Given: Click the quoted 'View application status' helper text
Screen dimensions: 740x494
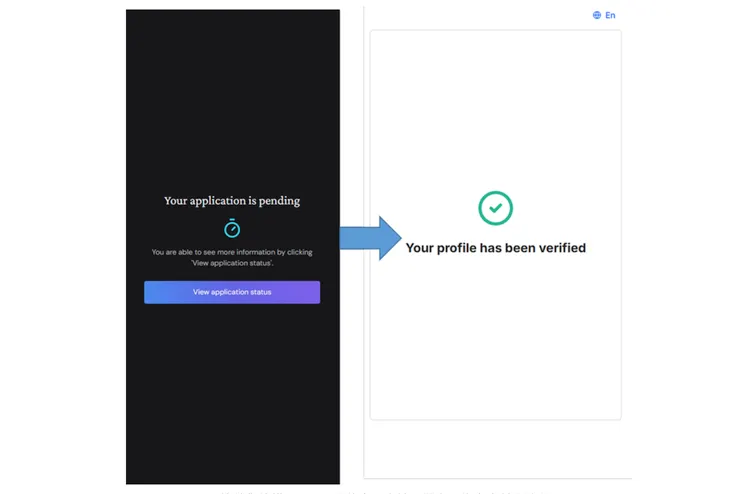Looking at the screenshot, I should click(232, 262).
